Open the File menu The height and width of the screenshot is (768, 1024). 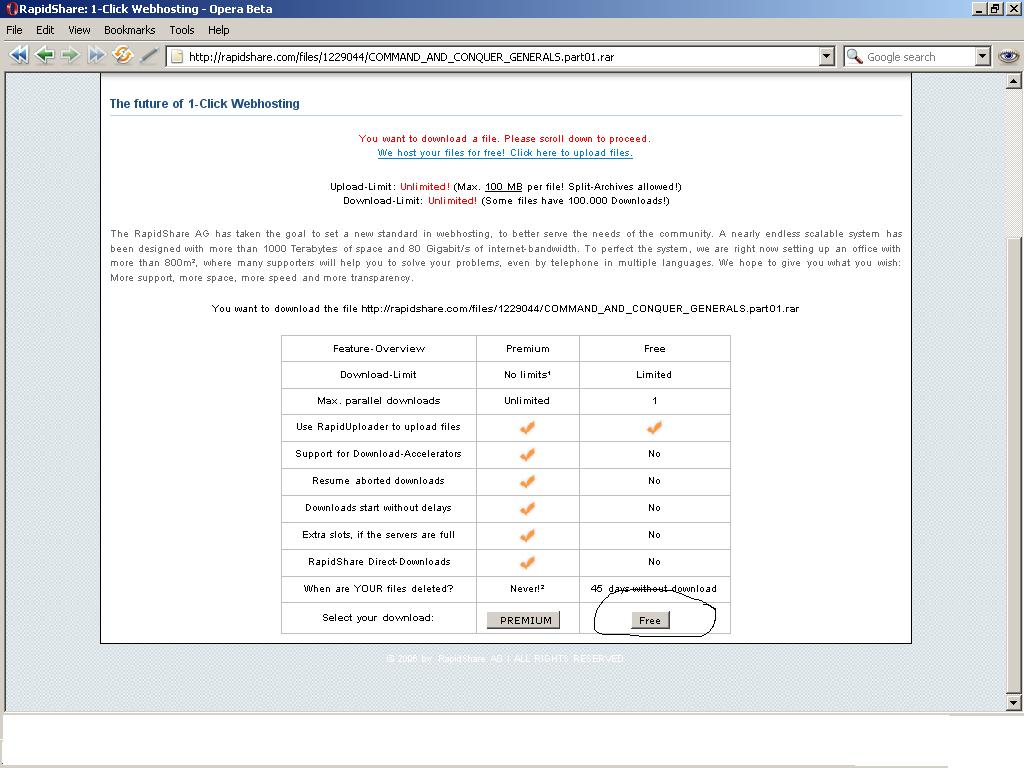coord(14,30)
